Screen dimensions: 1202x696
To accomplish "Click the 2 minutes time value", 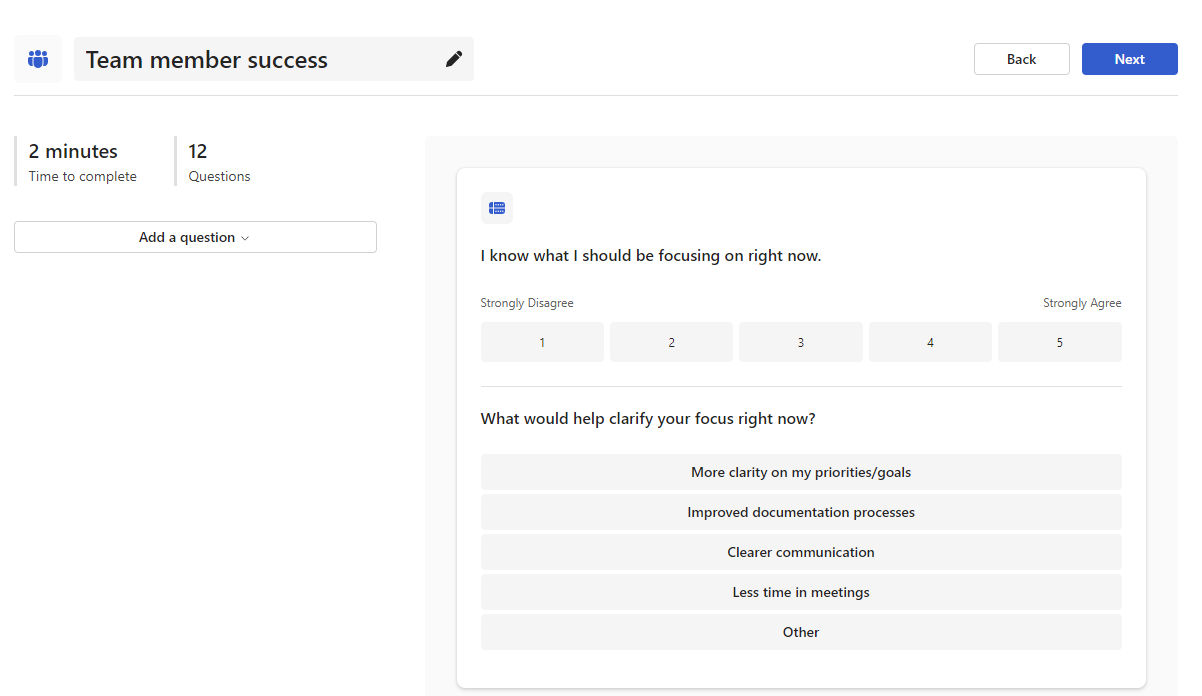I will [x=73, y=151].
